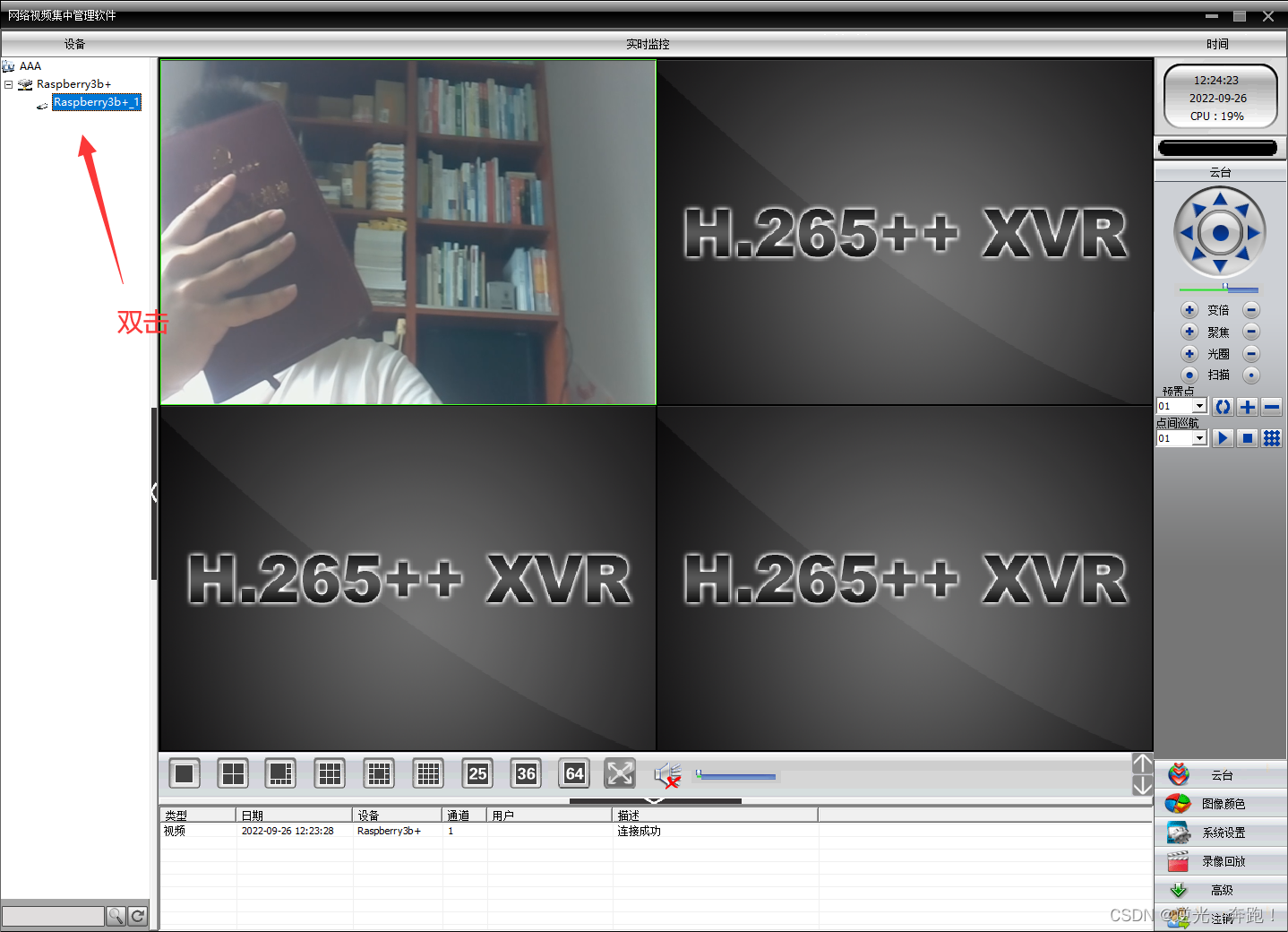
Task: Select the six-view layout icon
Action: [x=281, y=773]
